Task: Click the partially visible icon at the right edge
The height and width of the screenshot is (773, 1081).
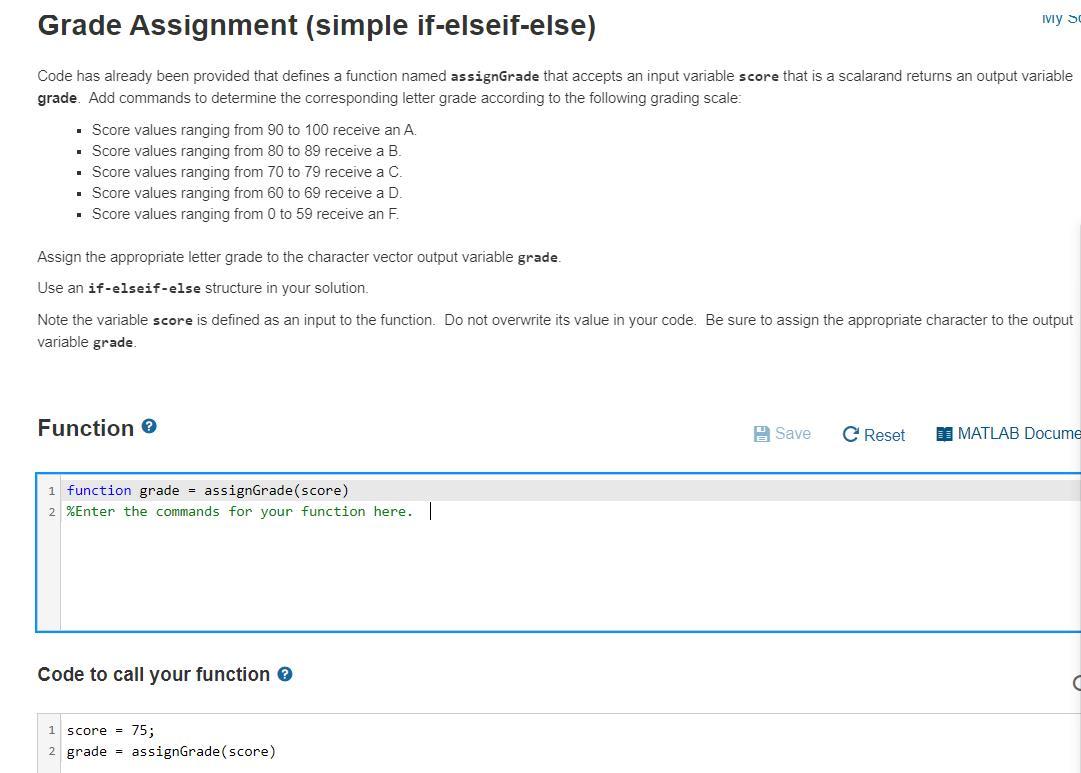Action: tap(1077, 681)
